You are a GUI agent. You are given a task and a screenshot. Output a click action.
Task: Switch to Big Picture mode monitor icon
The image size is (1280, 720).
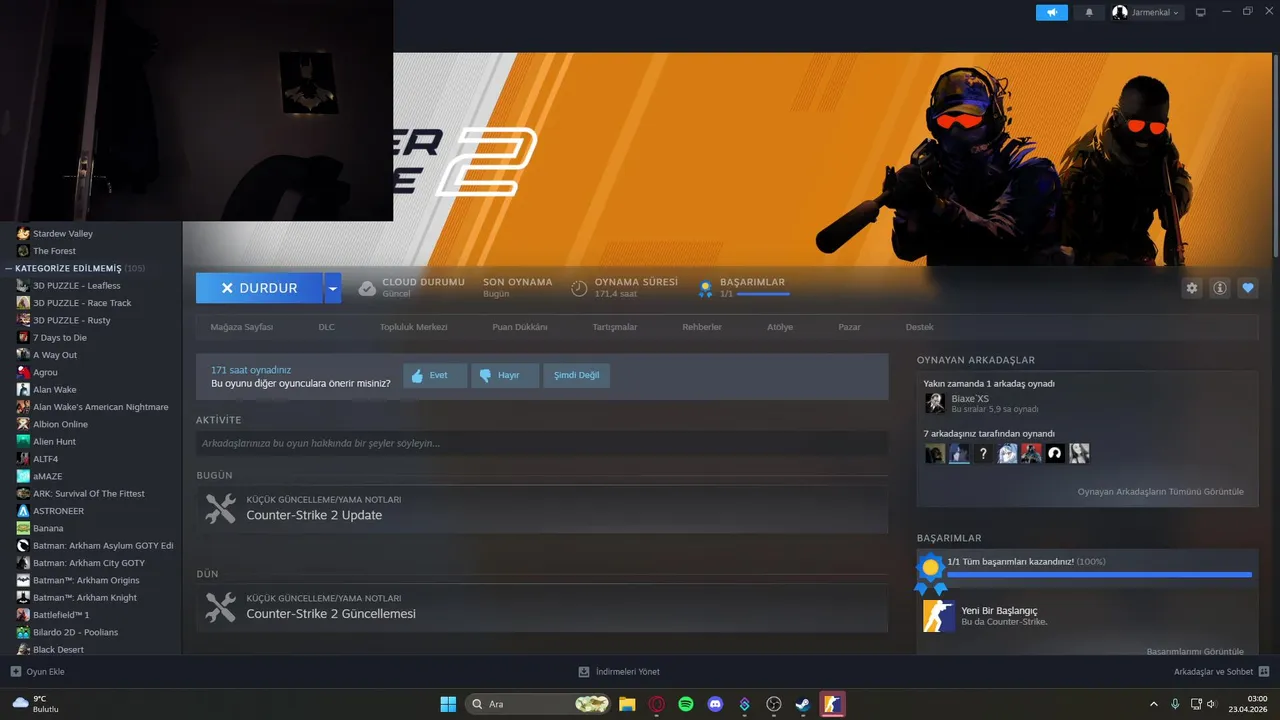[1201, 12]
